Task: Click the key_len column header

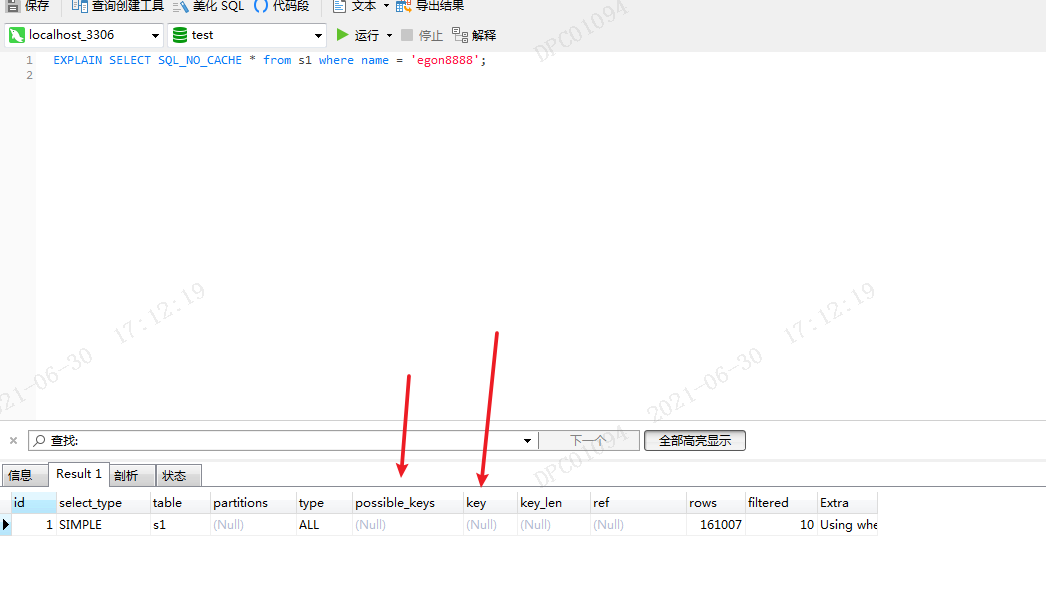Action: click(x=554, y=503)
